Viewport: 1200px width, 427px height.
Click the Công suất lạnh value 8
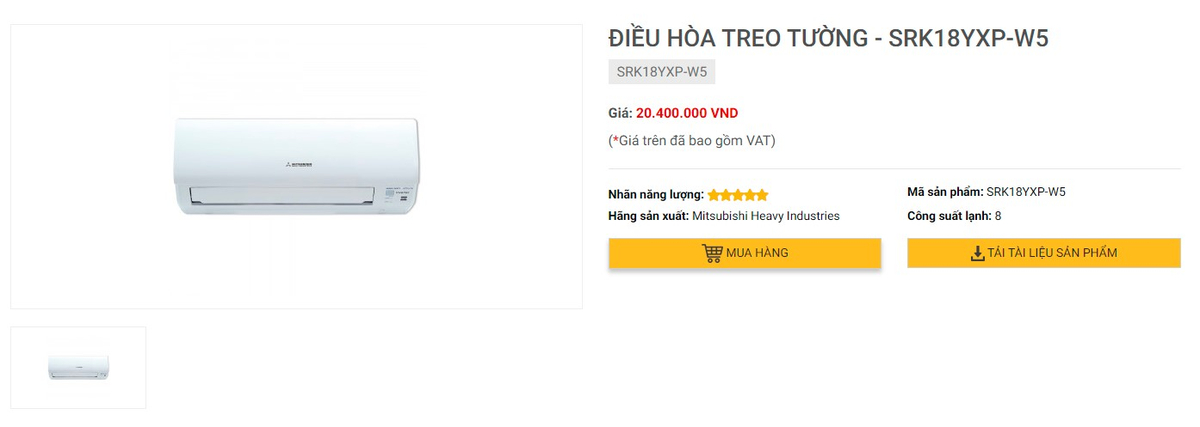pos(998,216)
